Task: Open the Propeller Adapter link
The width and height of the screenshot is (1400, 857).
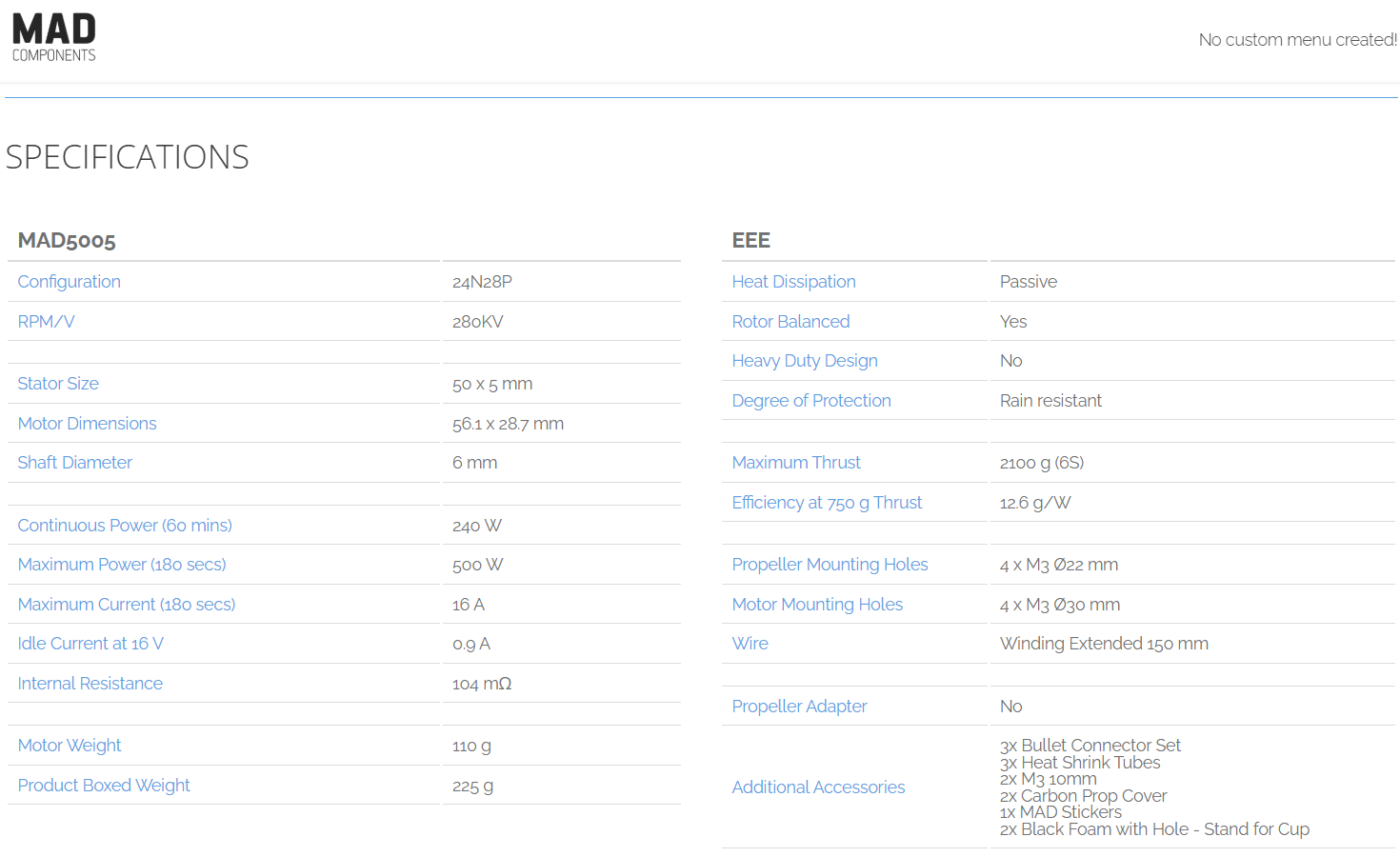Action: pyautogui.click(x=799, y=707)
